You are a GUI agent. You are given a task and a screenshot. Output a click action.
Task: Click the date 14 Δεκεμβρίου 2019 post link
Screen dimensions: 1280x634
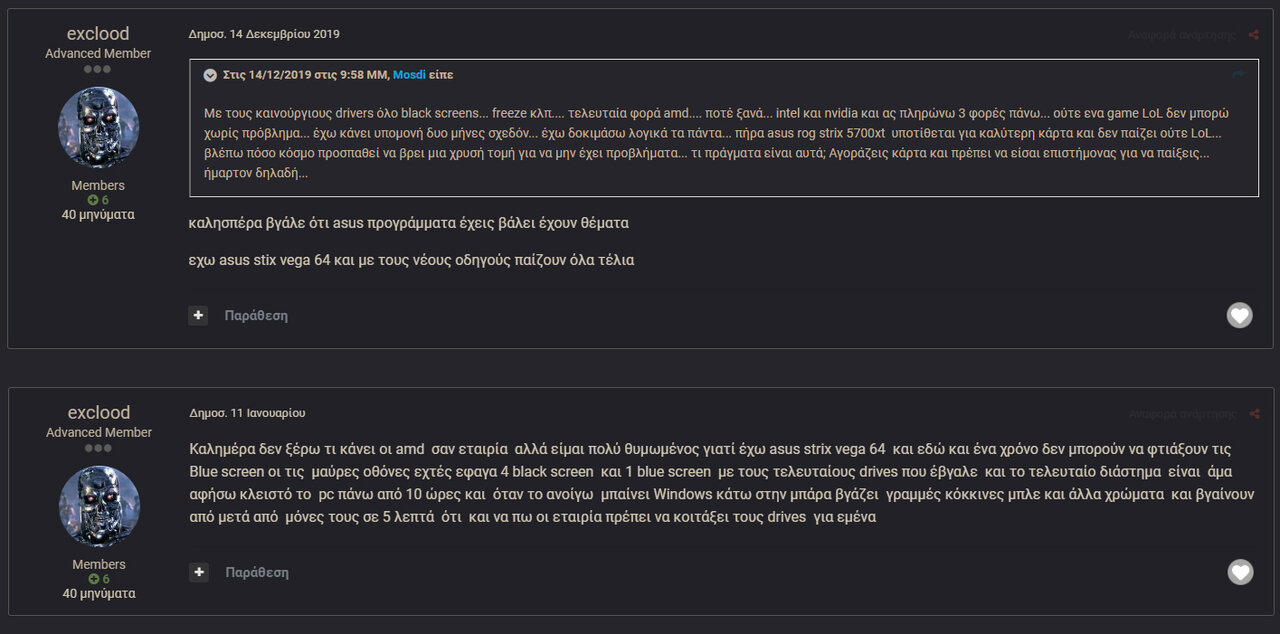click(x=264, y=34)
